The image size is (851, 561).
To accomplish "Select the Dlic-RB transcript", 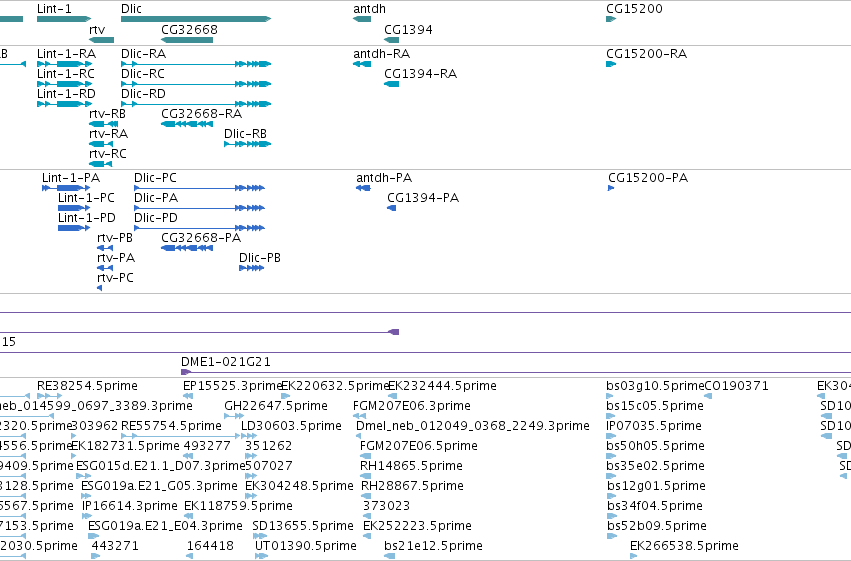I will tap(247, 144).
